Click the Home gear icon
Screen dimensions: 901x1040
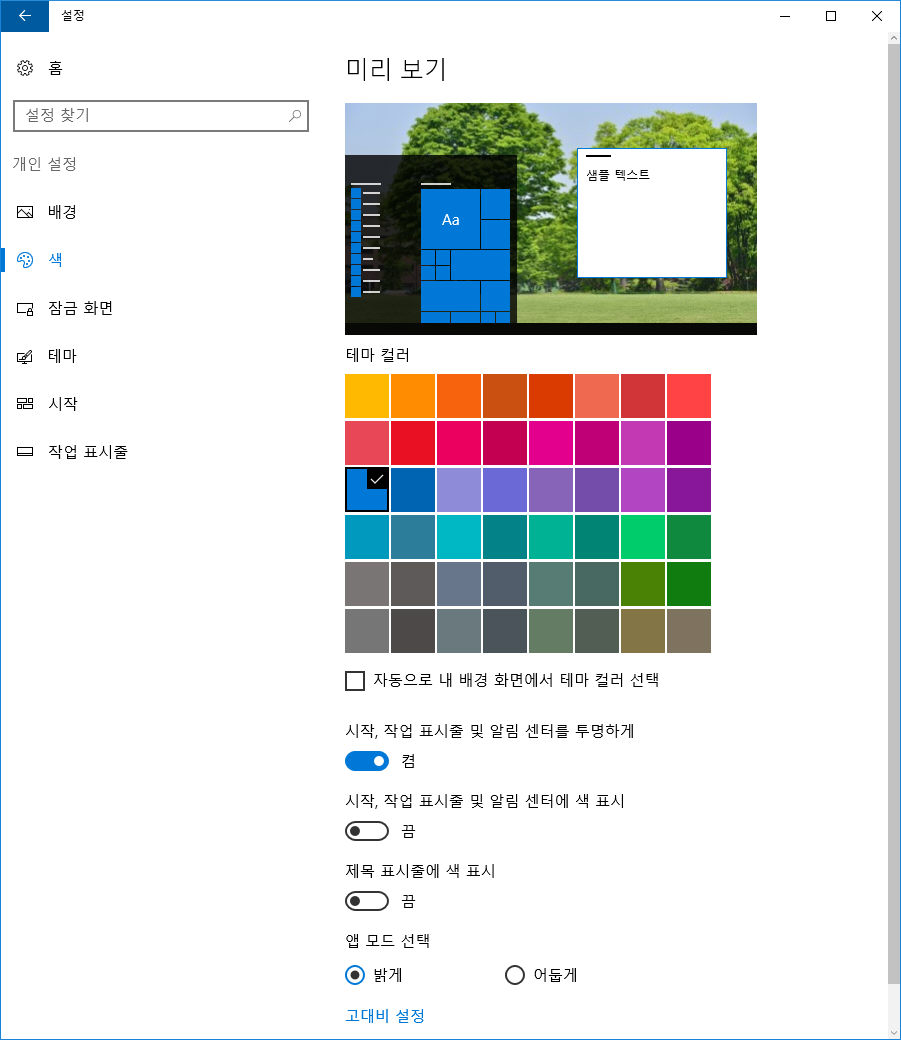(x=25, y=68)
